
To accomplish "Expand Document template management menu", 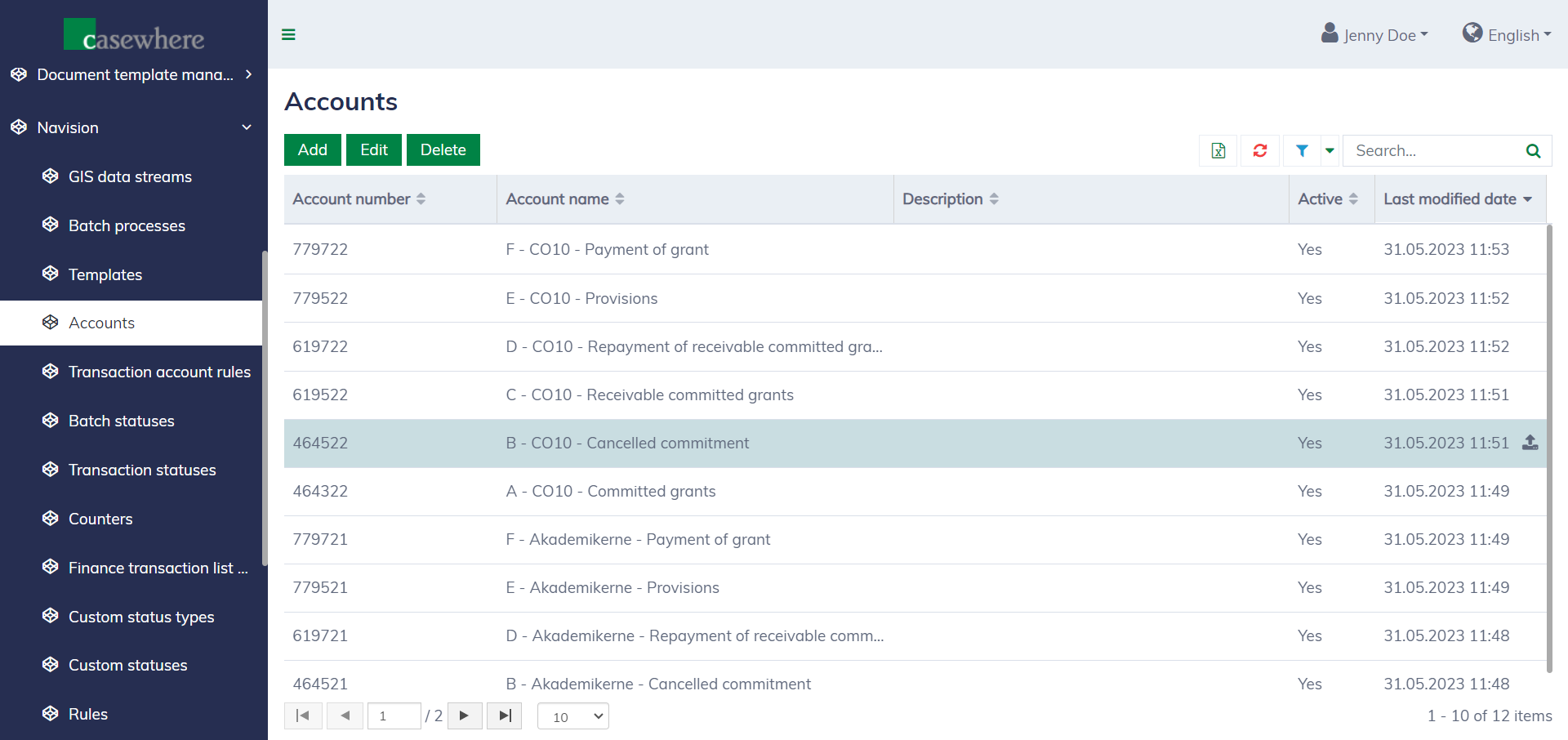I will [x=134, y=74].
